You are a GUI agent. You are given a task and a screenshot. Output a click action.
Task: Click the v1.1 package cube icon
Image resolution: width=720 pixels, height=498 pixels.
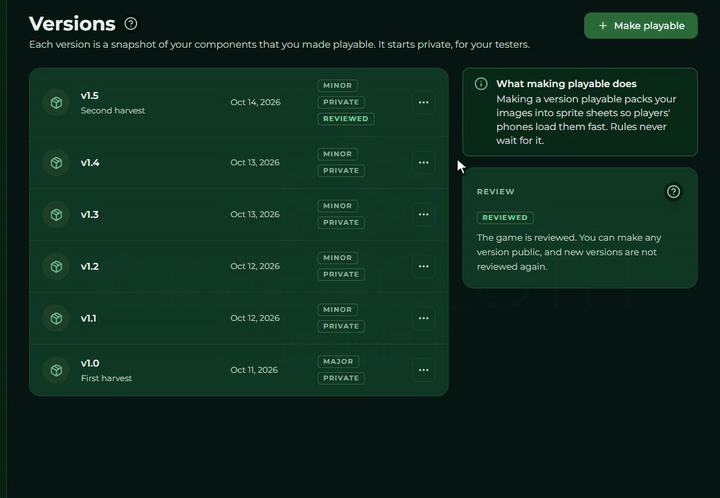pyautogui.click(x=56, y=318)
